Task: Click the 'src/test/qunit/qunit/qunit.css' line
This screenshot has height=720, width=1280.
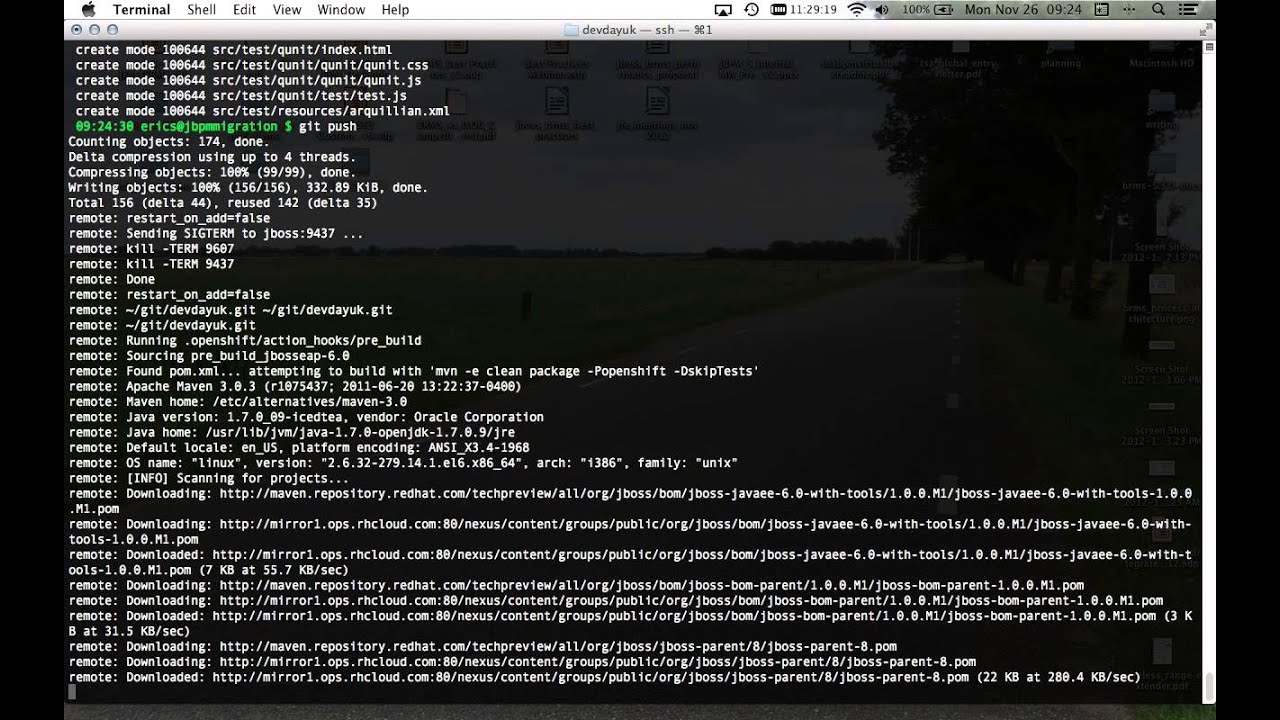Action: tap(251, 65)
